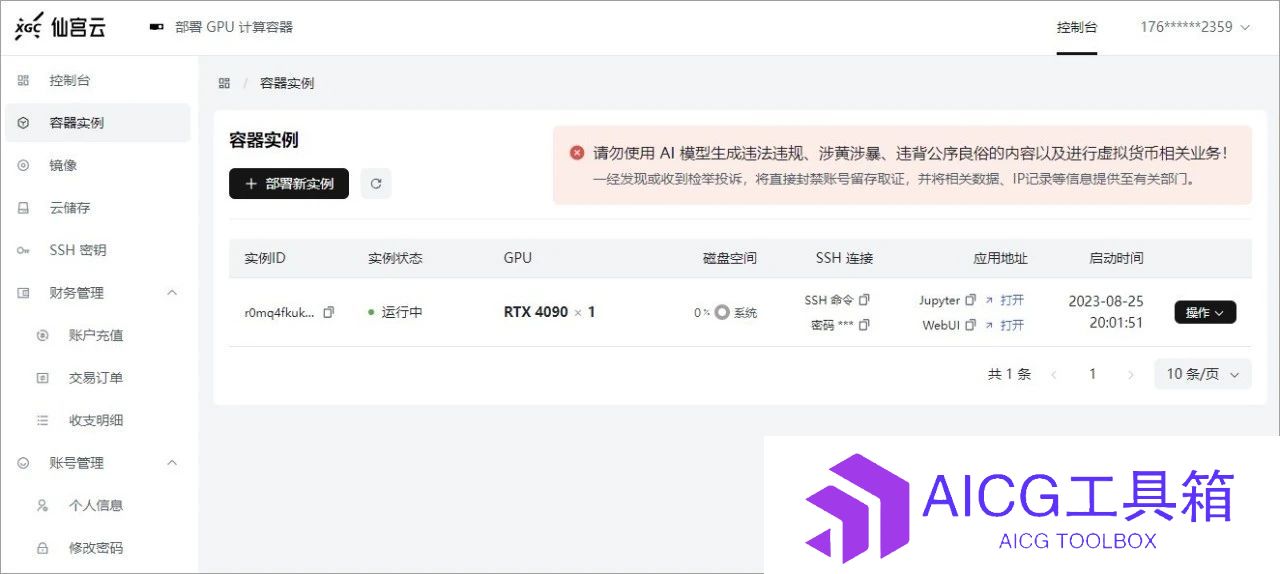Screen dimensions: 1280x574
Task: Collapse the 财务管理 menu chevron
Action: [x=171, y=293]
